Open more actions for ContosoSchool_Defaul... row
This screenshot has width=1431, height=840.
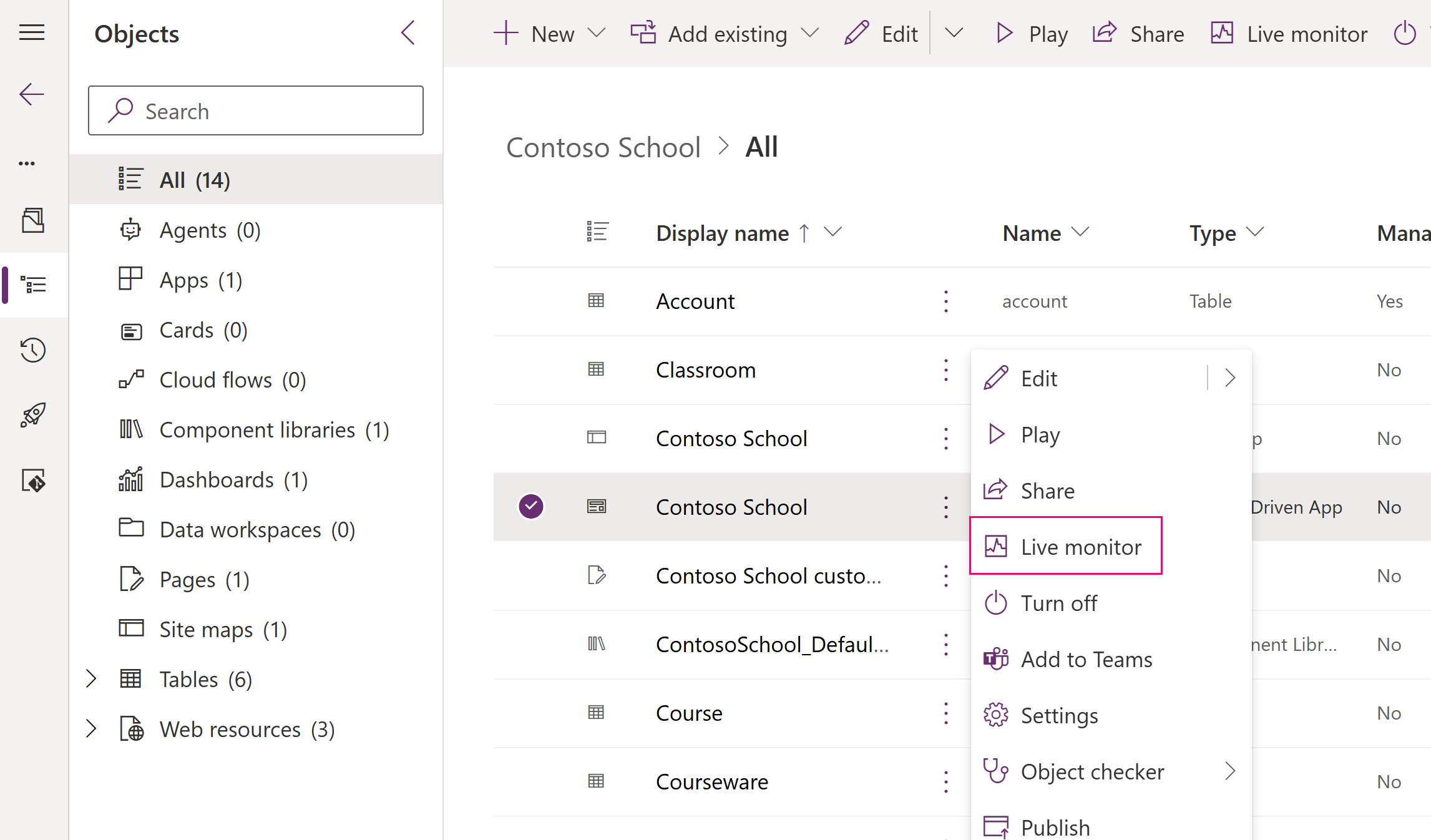tap(946, 645)
